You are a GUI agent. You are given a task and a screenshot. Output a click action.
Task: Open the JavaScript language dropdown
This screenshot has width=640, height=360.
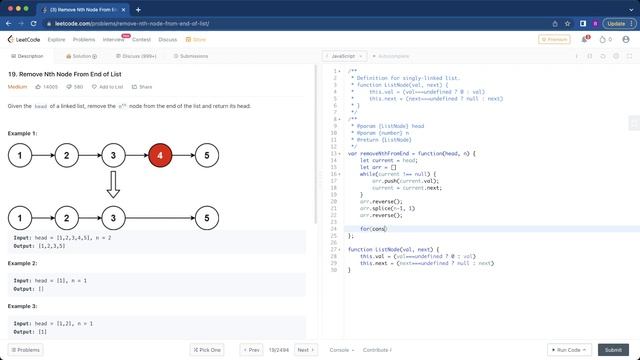click(x=344, y=56)
